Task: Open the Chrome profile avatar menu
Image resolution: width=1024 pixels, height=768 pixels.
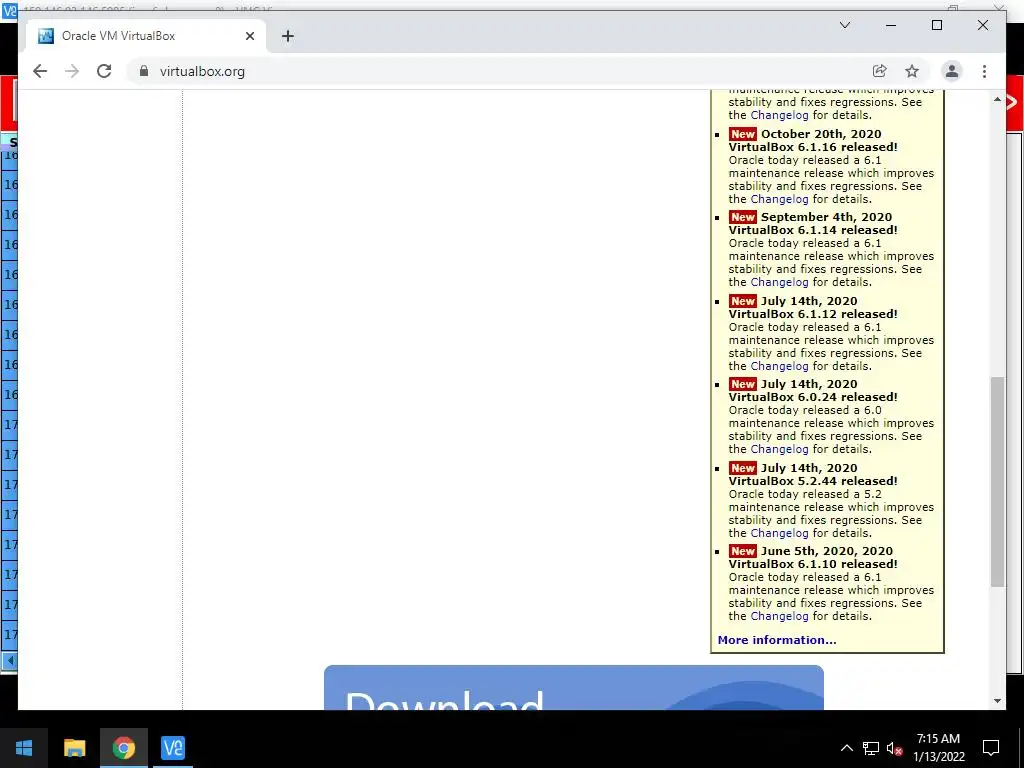Action: pyautogui.click(x=952, y=71)
